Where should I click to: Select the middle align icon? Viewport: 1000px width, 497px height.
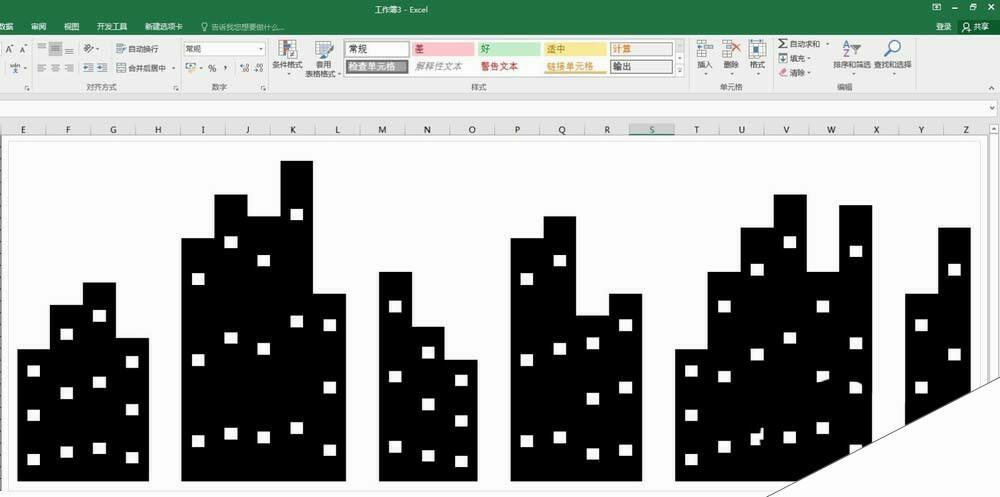pos(55,48)
